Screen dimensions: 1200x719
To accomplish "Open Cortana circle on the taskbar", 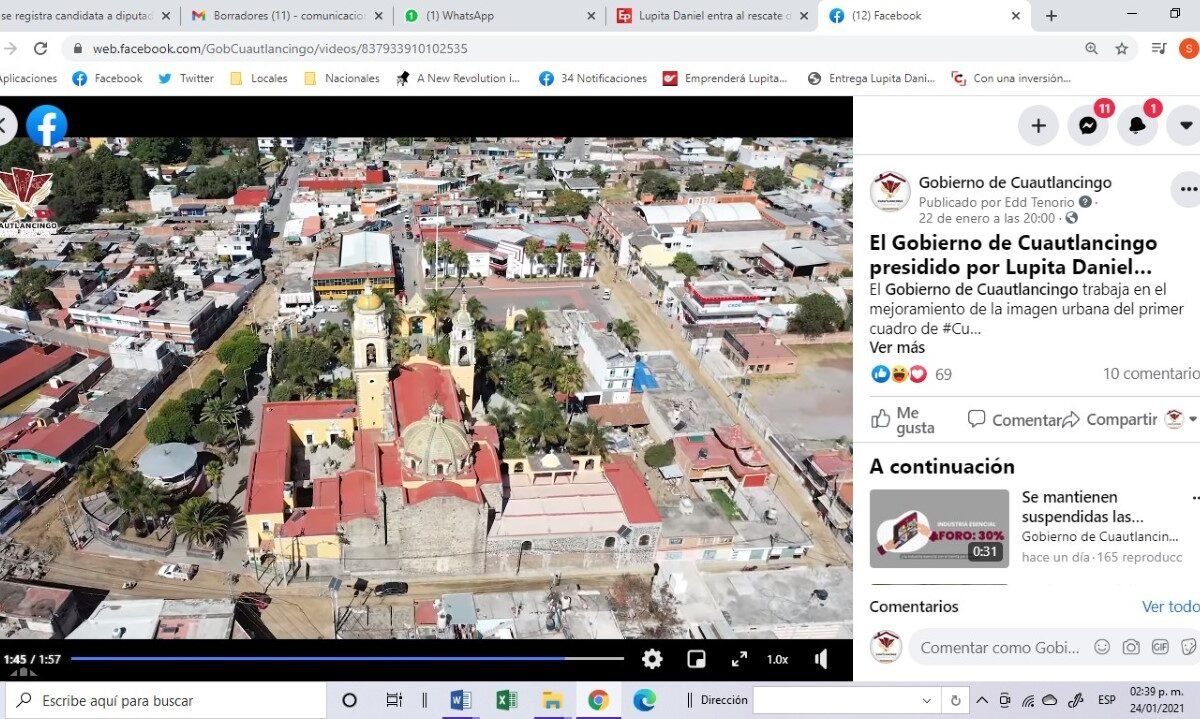I will (x=349, y=700).
